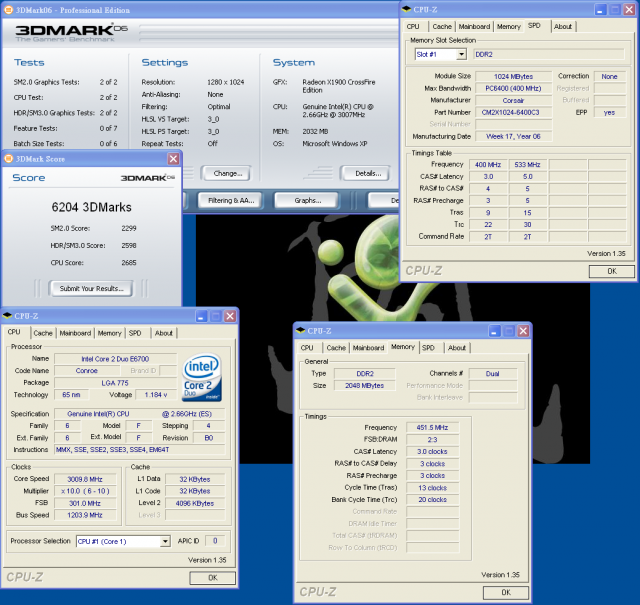Image resolution: width=640 pixels, height=605 pixels.
Task: Click the Max Bandwidth PC6400 field
Action: coord(513,88)
